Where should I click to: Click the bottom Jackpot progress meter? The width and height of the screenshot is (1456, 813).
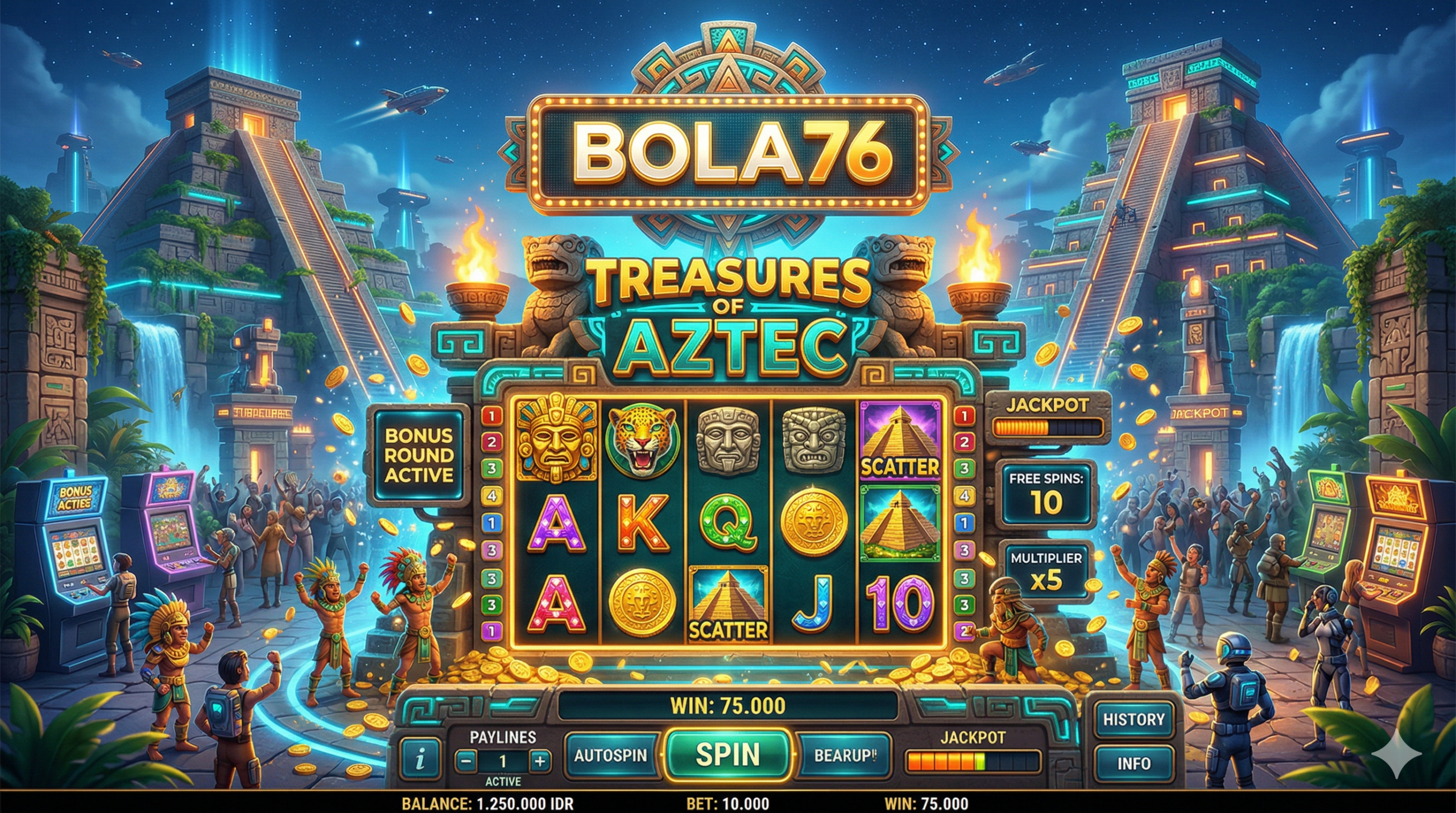pyautogui.click(x=973, y=761)
